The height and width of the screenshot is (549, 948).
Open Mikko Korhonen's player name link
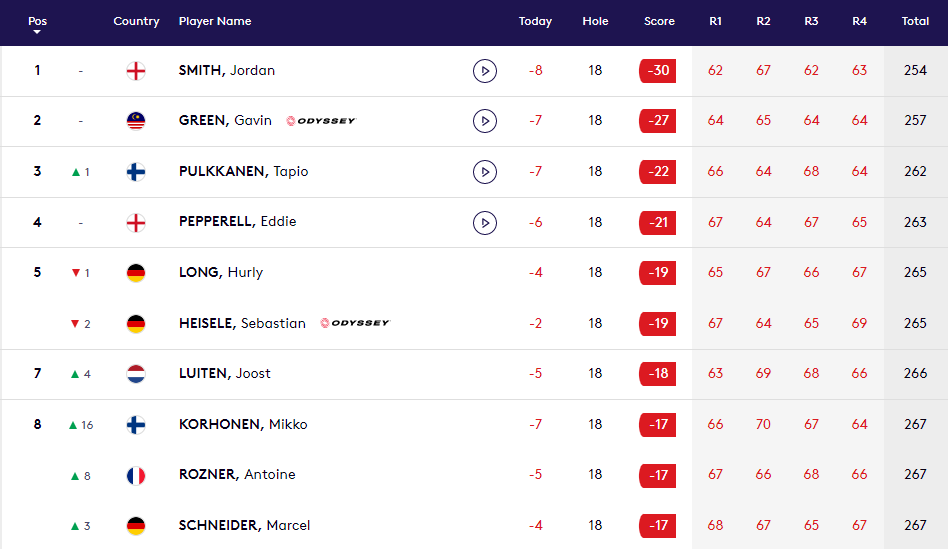tap(243, 424)
